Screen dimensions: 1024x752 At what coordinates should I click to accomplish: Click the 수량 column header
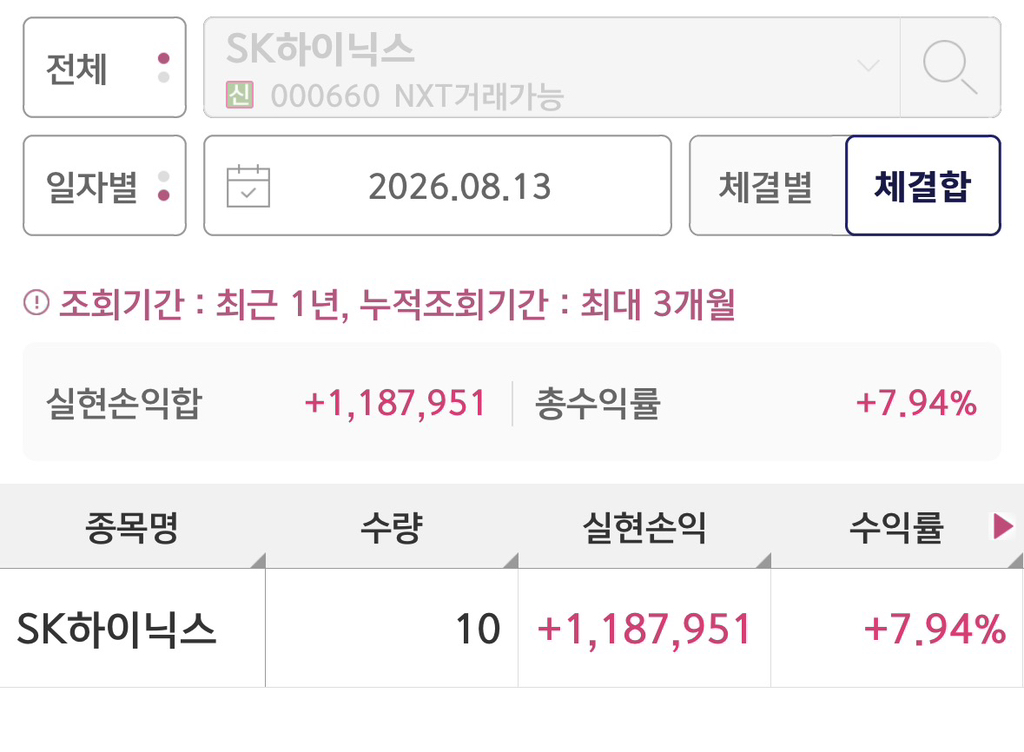(x=392, y=526)
